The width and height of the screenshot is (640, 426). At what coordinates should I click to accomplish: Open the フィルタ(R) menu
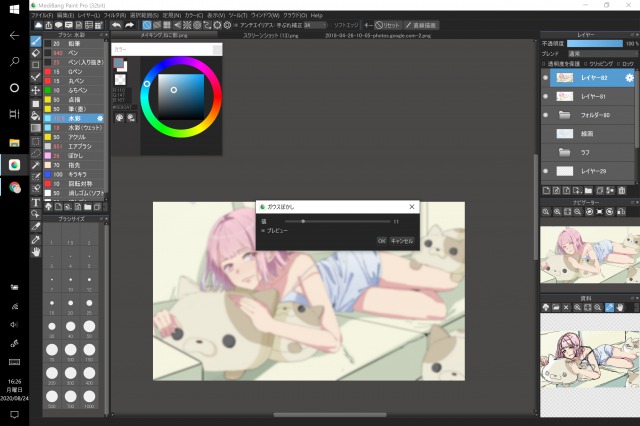tap(114, 16)
